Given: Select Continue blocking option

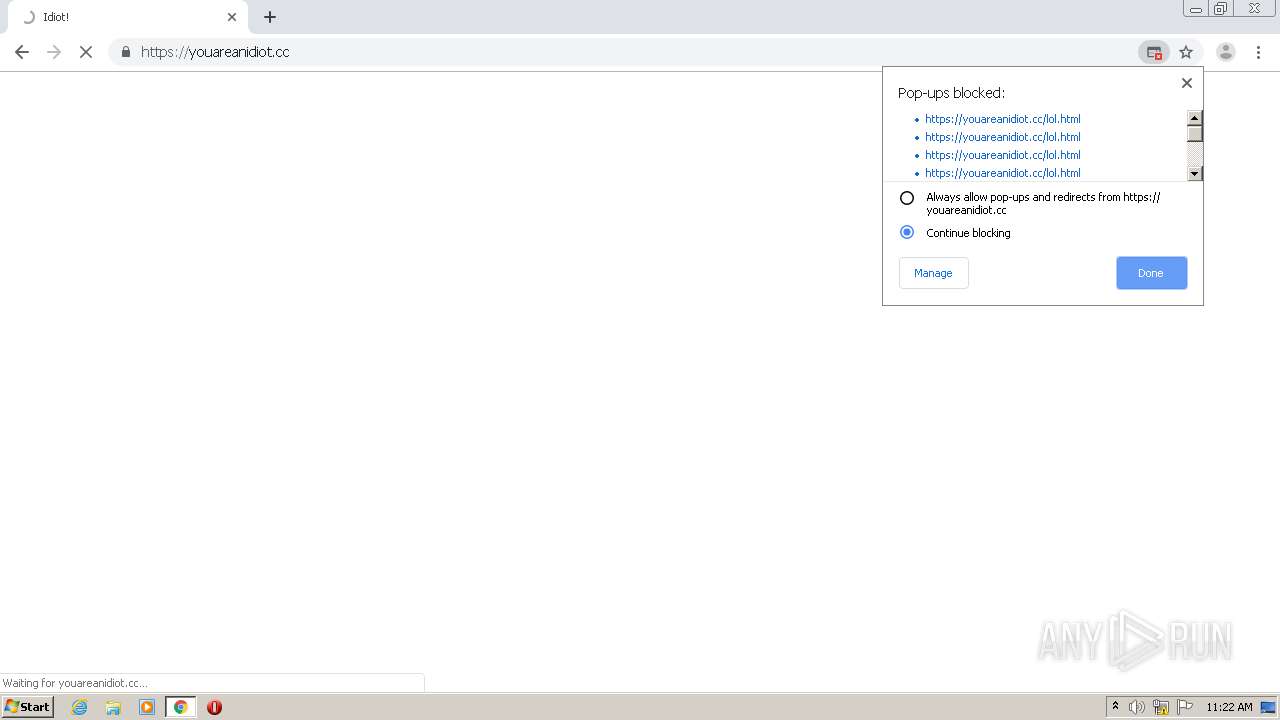Looking at the screenshot, I should pos(907,232).
